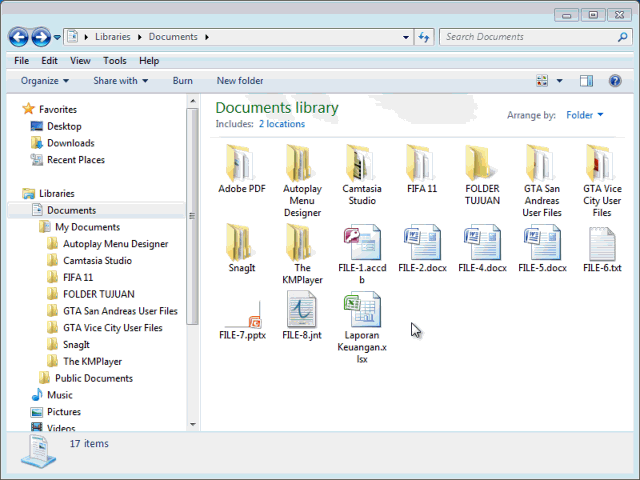This screenshot has height=480, width=640.
Task: Select the FILE-7.pptx PowerPoint file
Action: 242,320
